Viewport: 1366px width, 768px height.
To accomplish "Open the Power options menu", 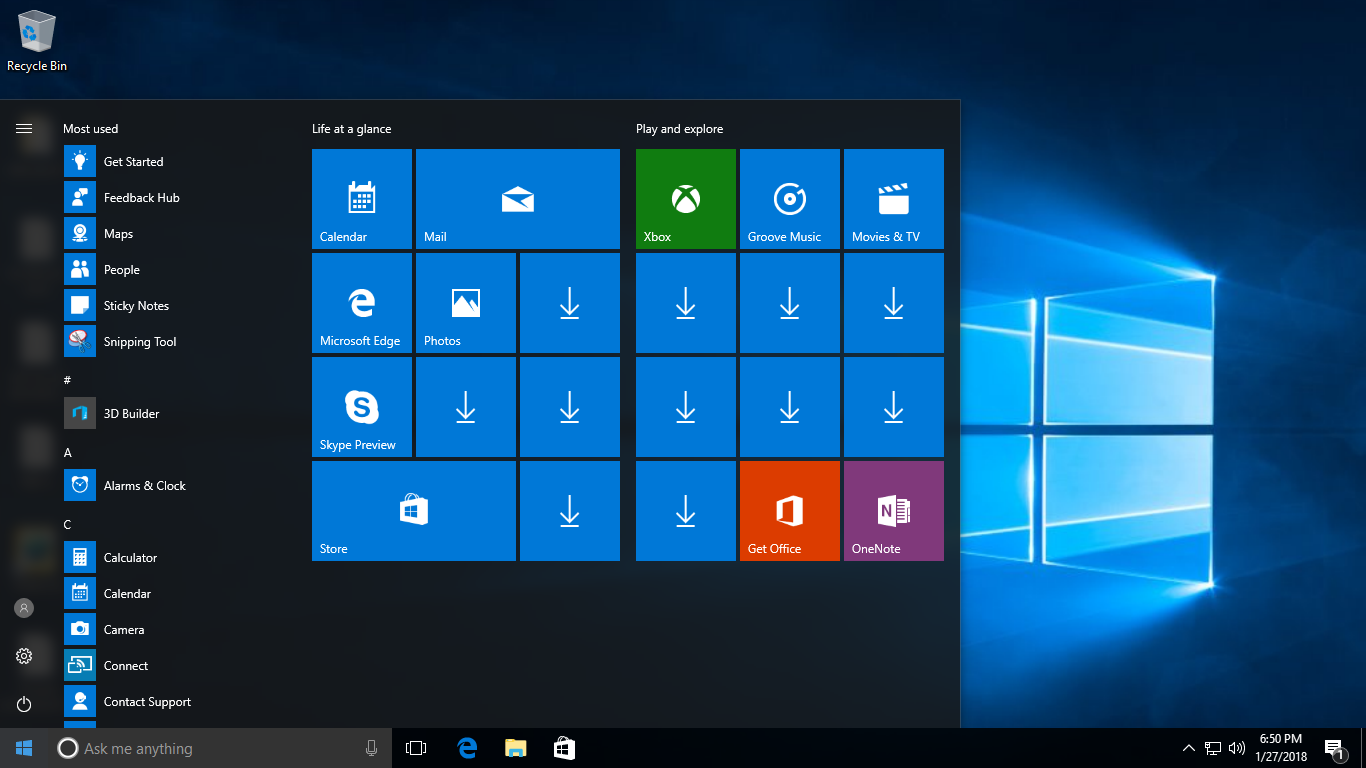I will click(x=24, y=704).
